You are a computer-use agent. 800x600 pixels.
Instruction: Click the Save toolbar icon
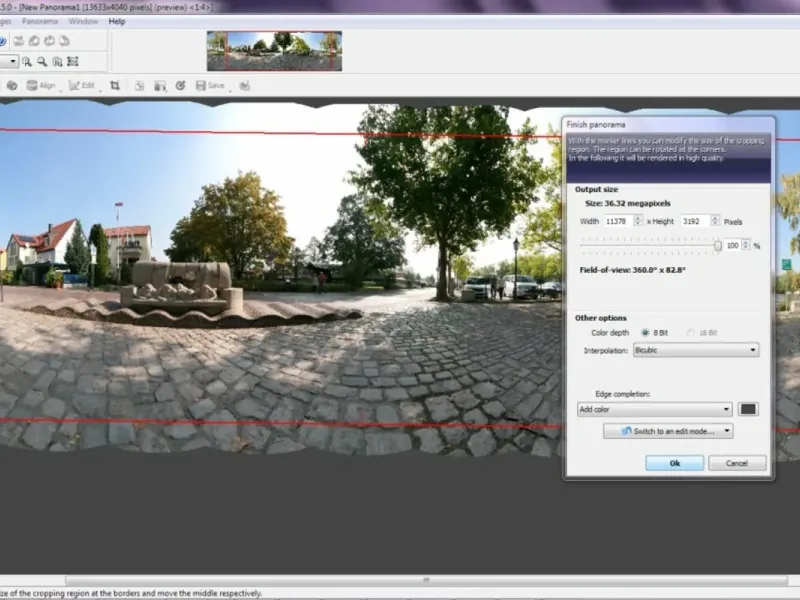tap(210, 86)
